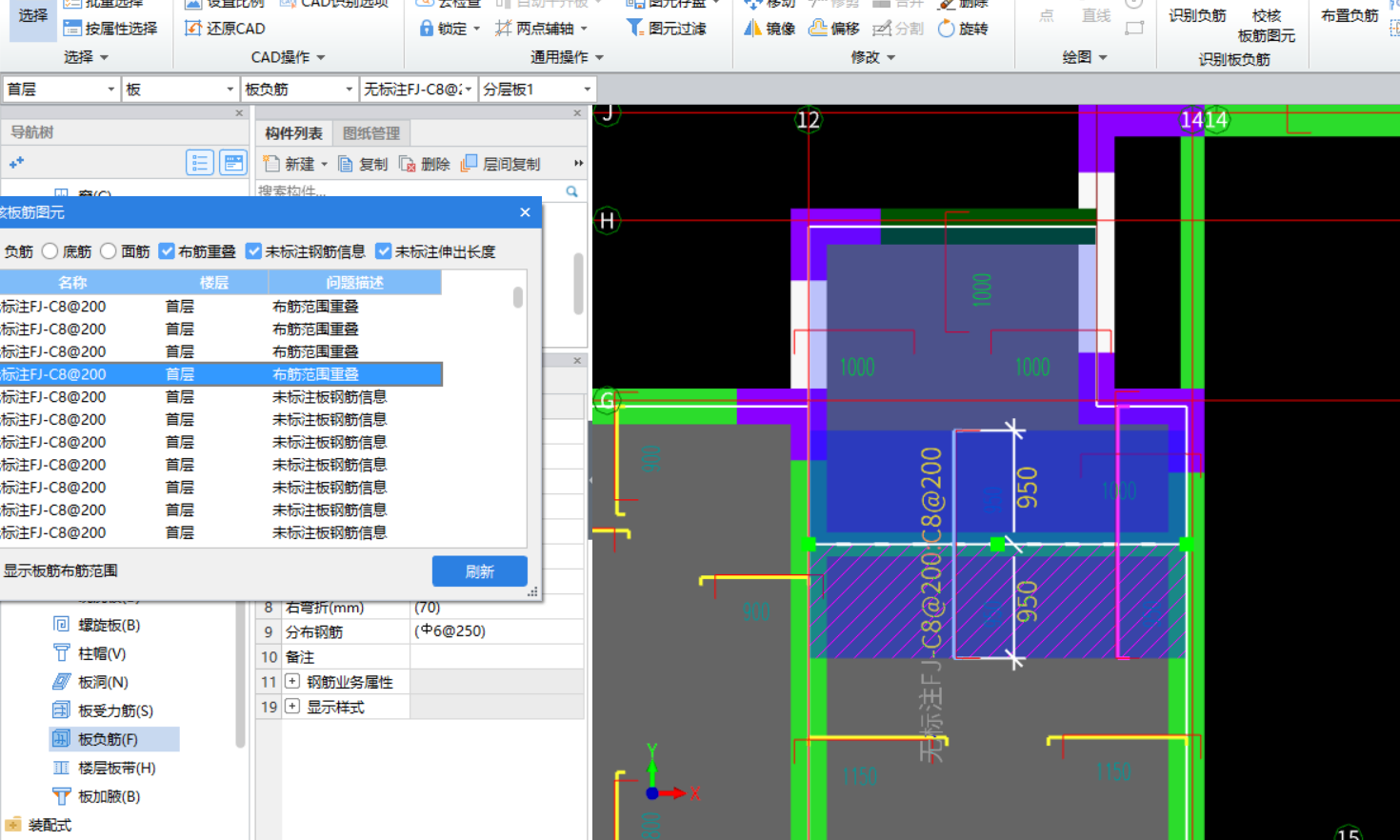Expand the 显示样式 property group
The width and height of the screenshot is (1400, 840).
[292, 707]
